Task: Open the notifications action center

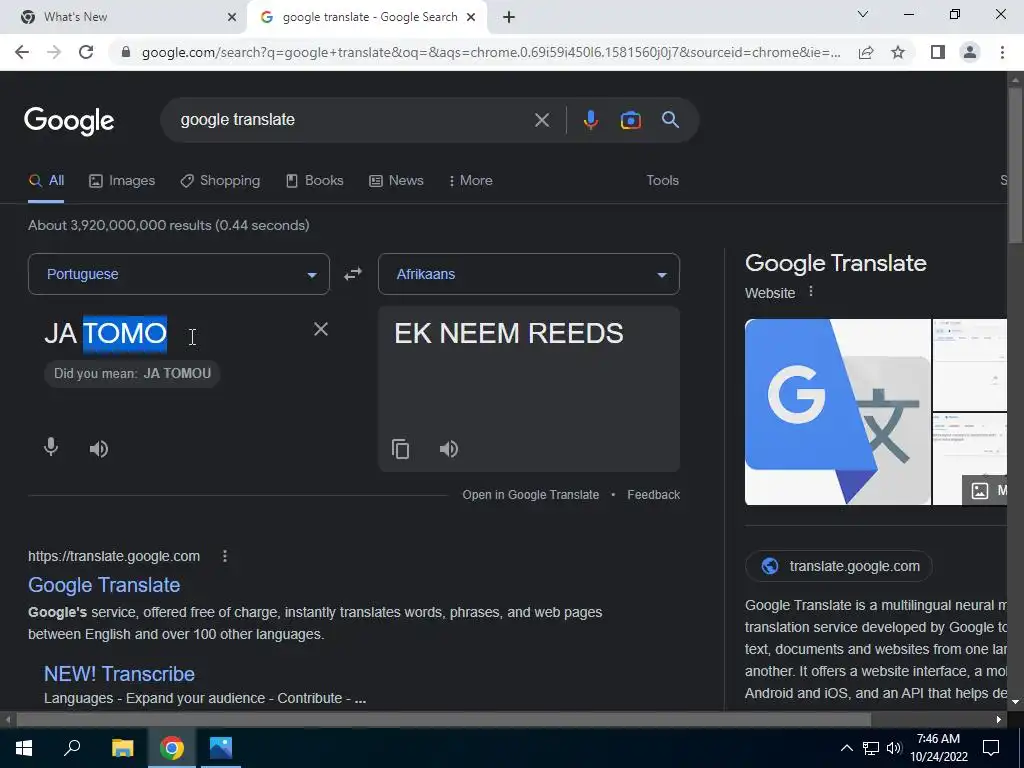Action: [991, 748]
